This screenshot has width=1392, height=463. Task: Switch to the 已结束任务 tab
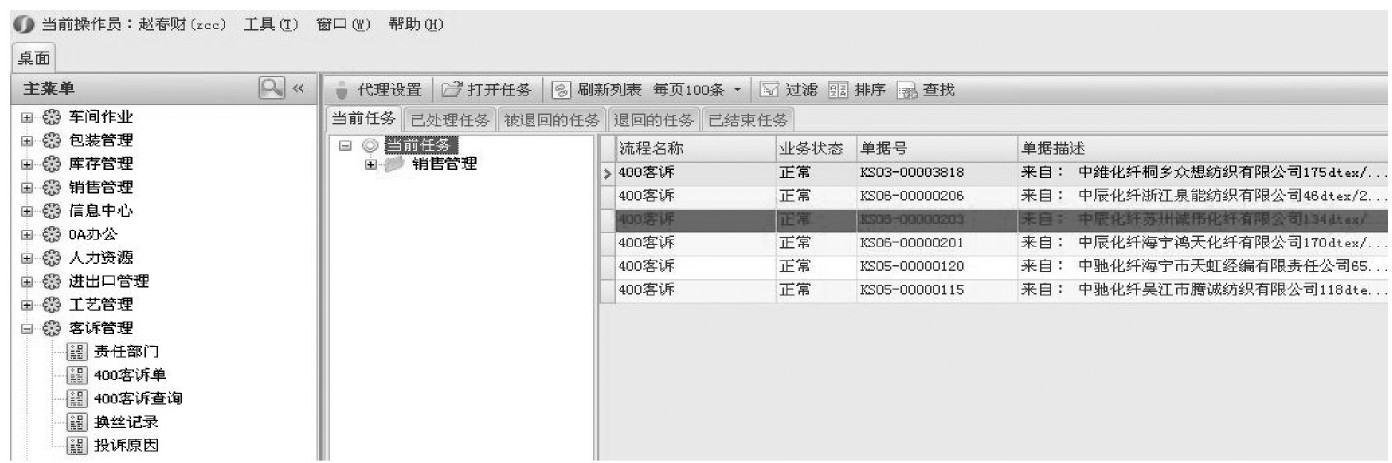point(747,120)
